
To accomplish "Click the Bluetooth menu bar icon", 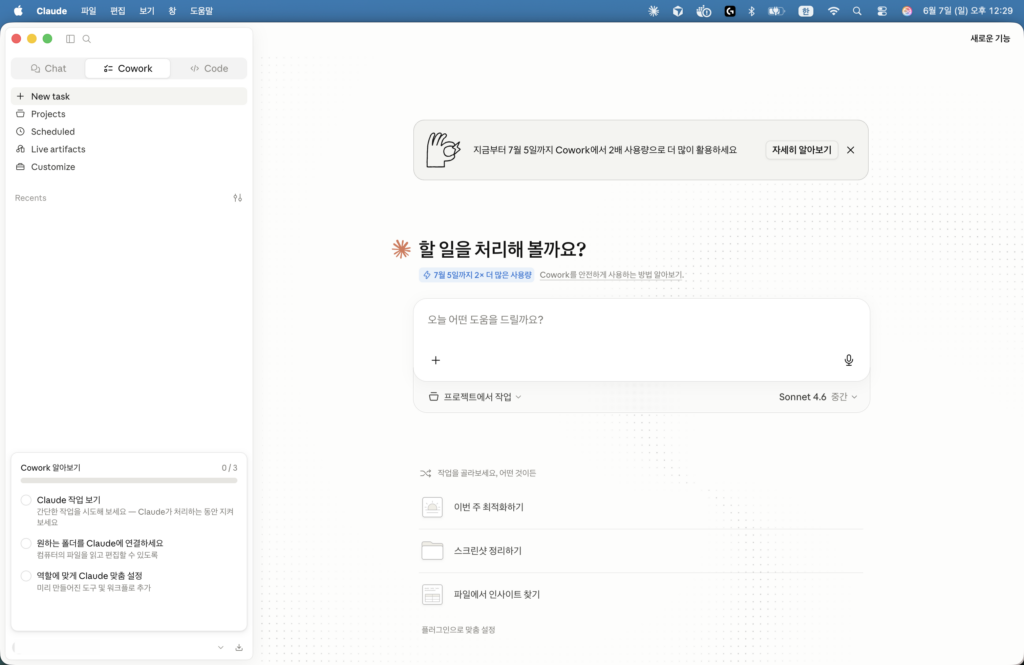I will (751, 11).
